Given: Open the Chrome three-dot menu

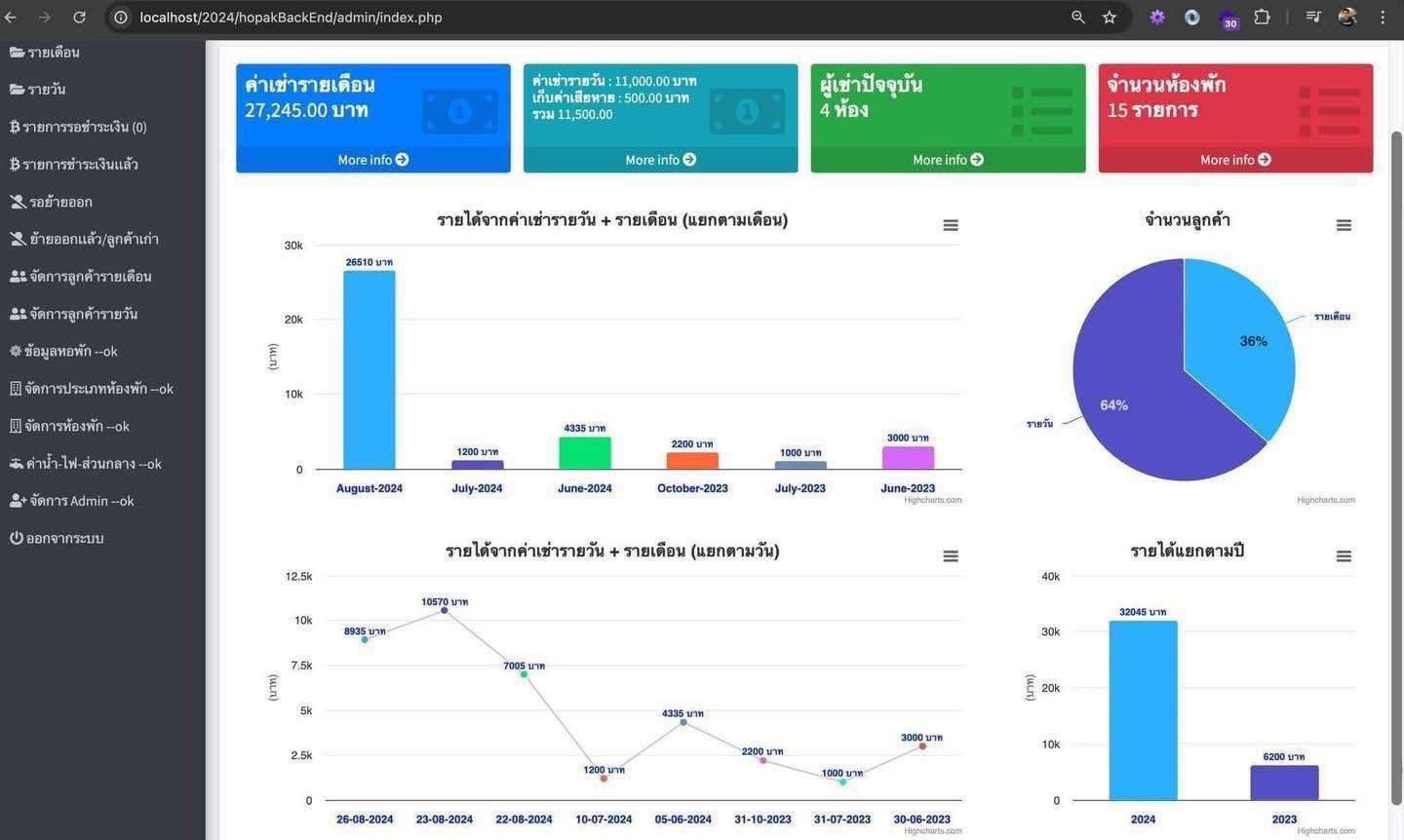Looking at the screenshot, I should [x=1383, y=17].
